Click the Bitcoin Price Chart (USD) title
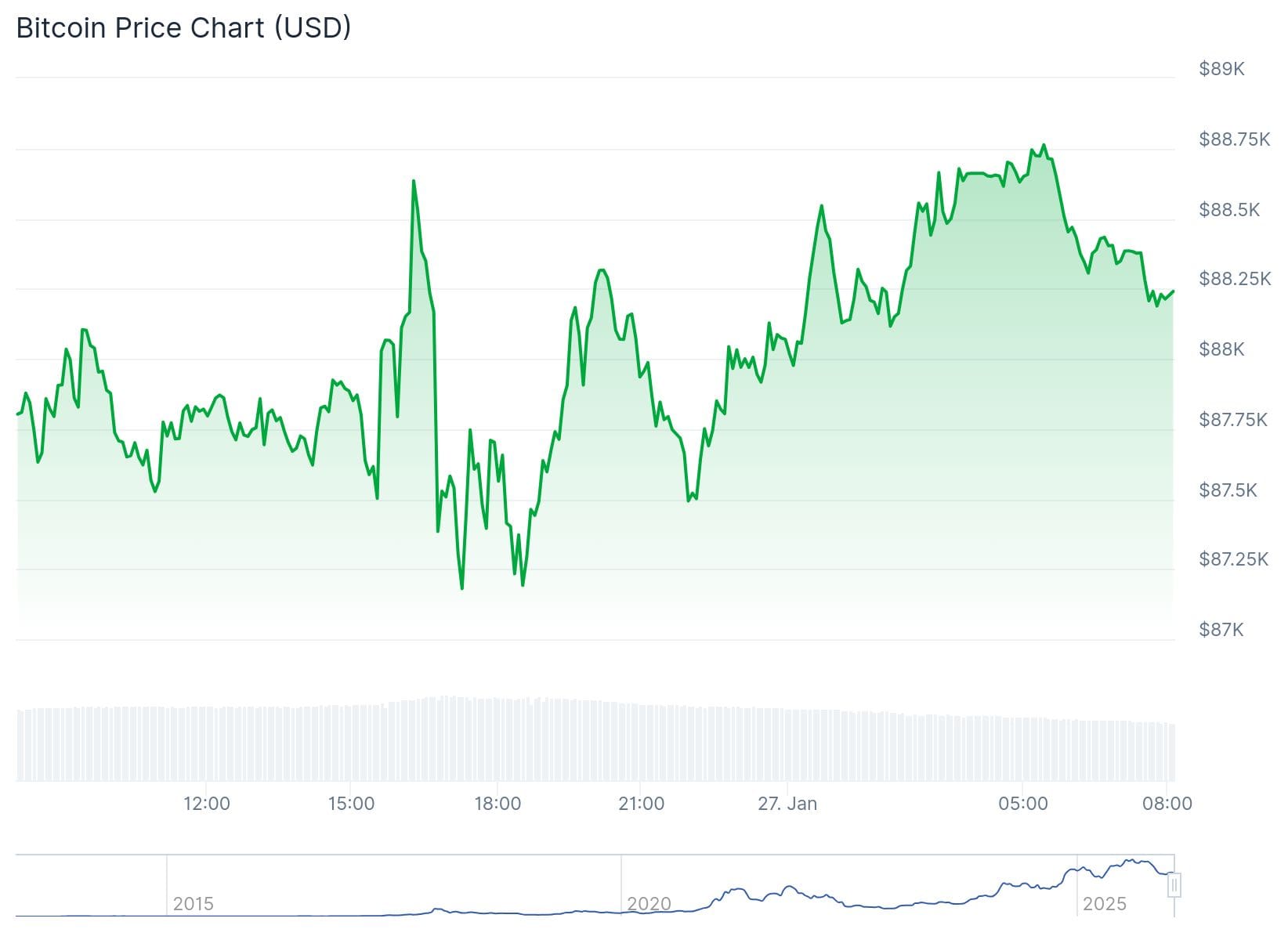 coord(183,27)
